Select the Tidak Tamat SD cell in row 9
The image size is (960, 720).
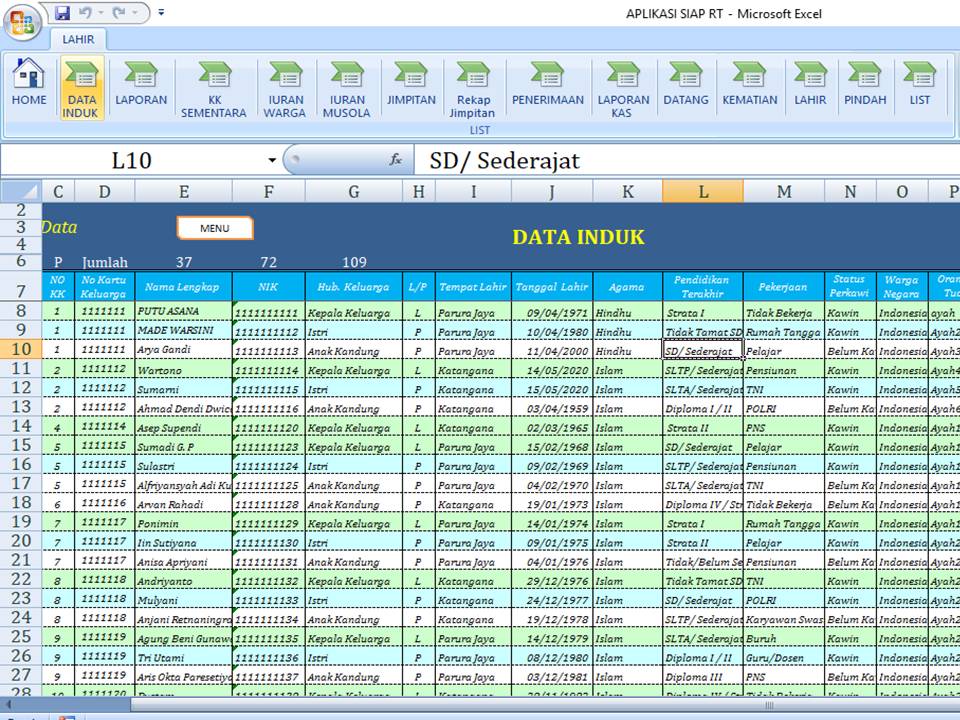coord(702,331)
